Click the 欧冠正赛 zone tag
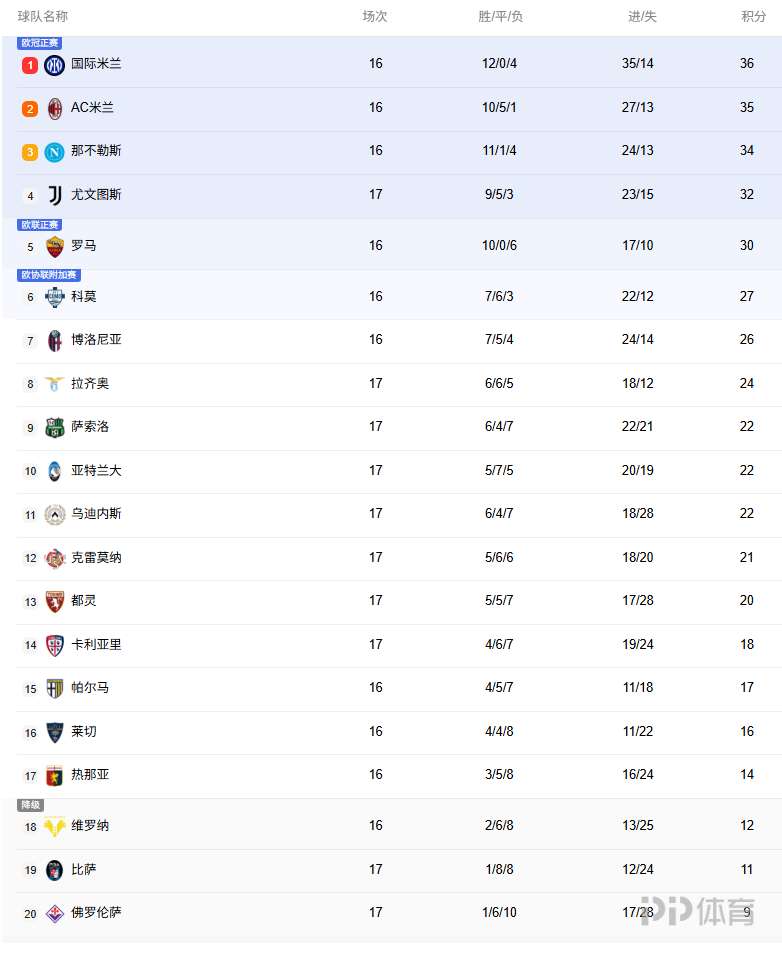The height and width of the screenshot is (953, 782). point(39,43)
